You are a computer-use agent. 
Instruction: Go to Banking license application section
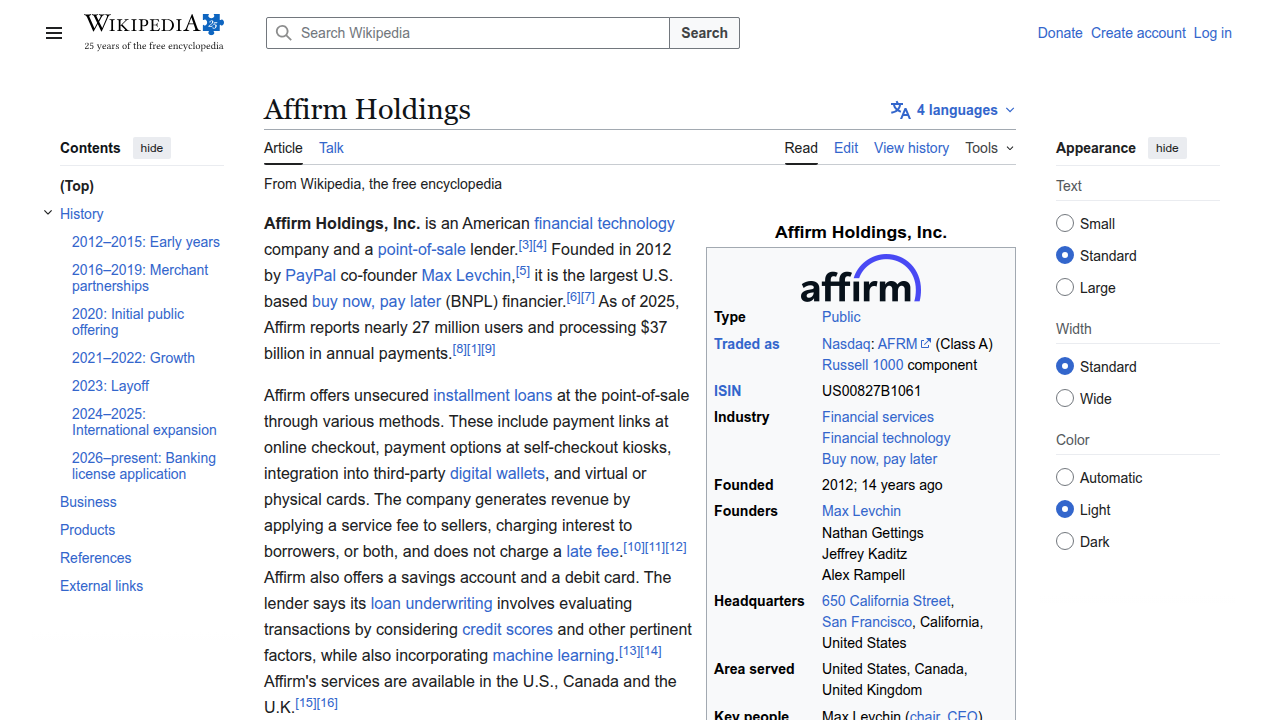(x=144, y=466)
